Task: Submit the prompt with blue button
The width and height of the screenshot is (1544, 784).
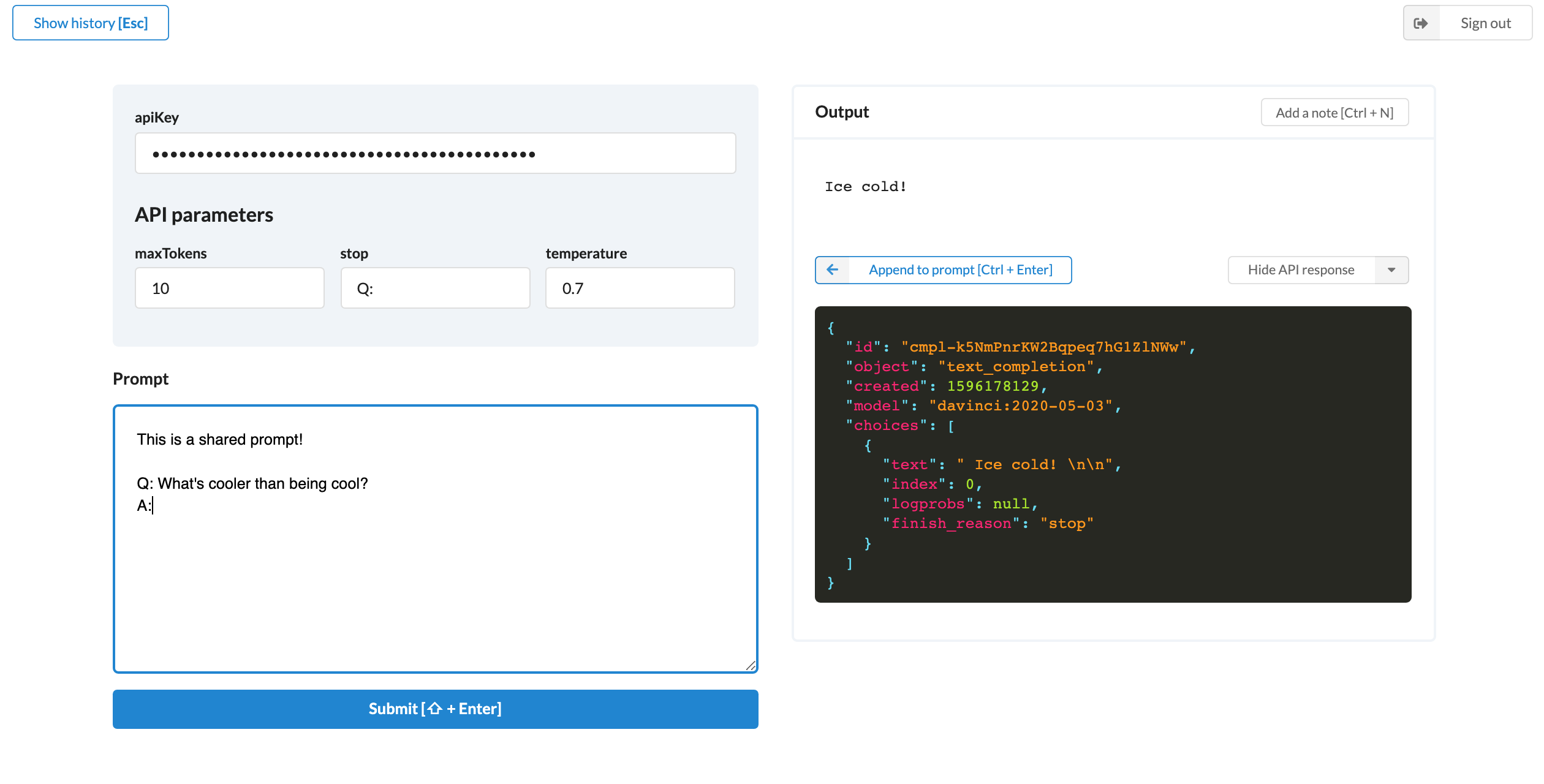Action: coord(435,709)
